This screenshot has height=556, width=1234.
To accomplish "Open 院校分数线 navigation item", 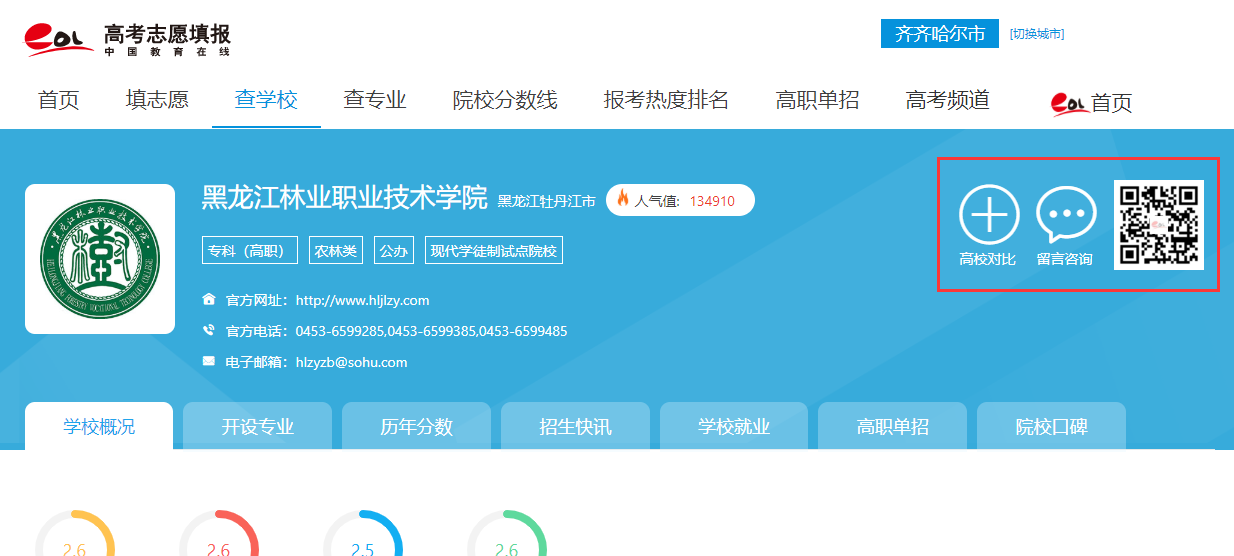I will point(505,100).
